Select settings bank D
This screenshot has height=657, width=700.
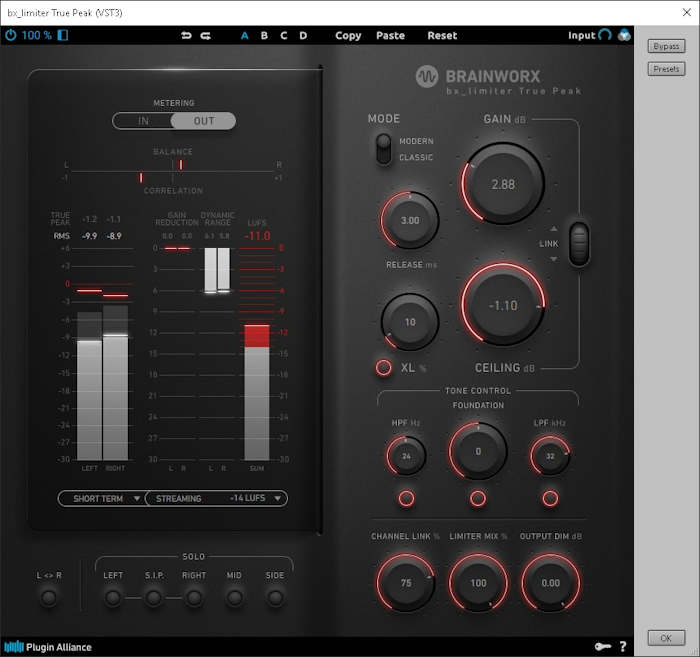303,36
